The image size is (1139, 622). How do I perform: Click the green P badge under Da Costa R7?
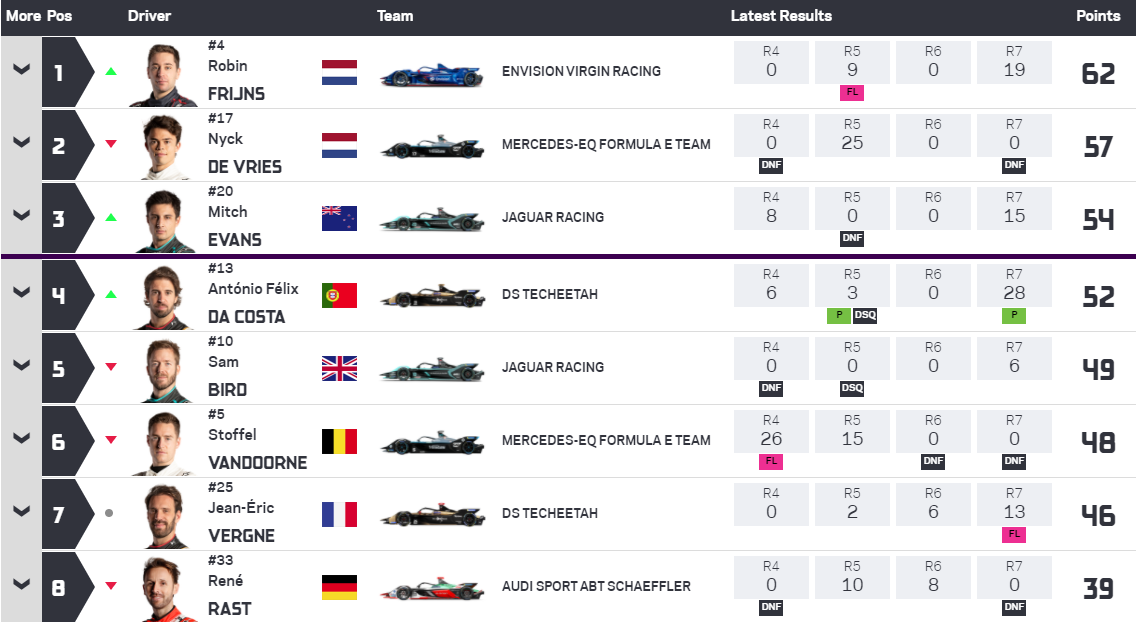pos(1014,315)
